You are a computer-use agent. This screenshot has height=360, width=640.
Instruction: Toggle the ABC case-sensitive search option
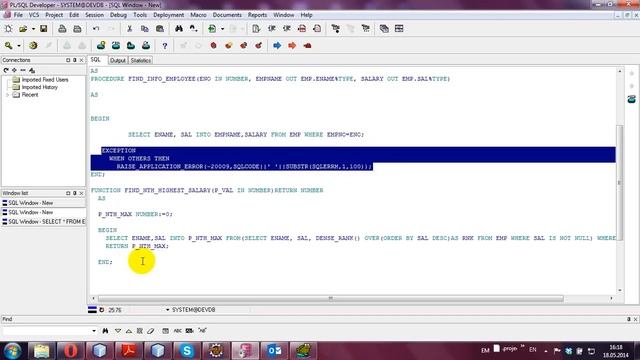click(178, 331)
